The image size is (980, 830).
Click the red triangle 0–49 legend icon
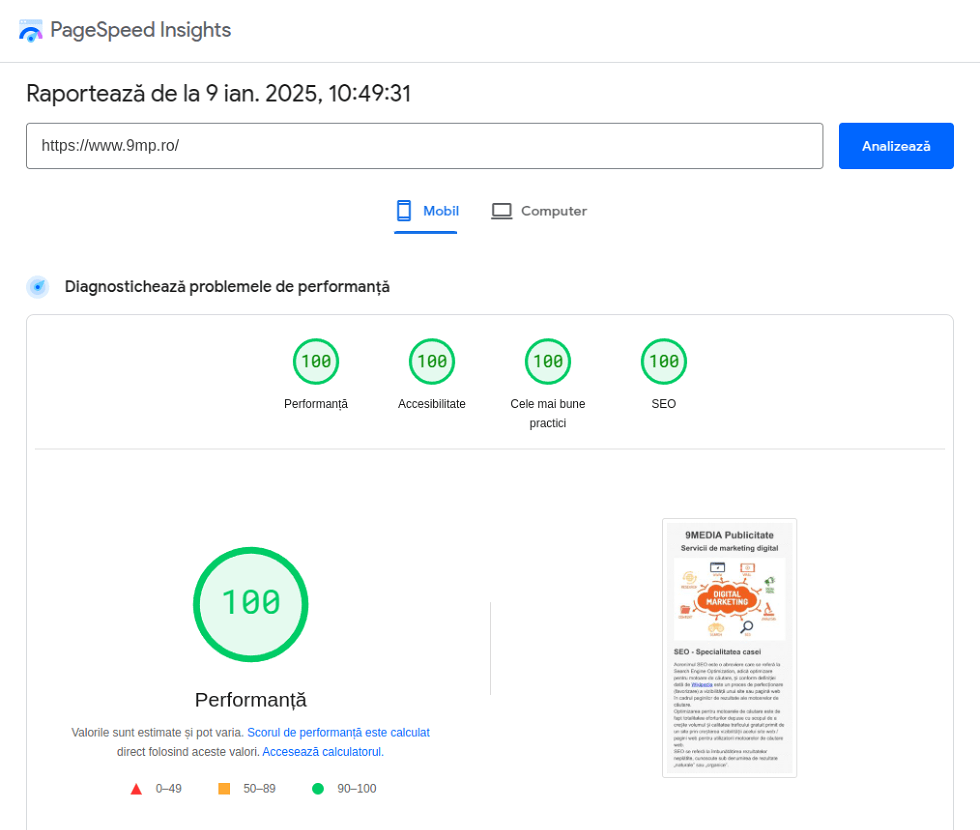point(136,788)
